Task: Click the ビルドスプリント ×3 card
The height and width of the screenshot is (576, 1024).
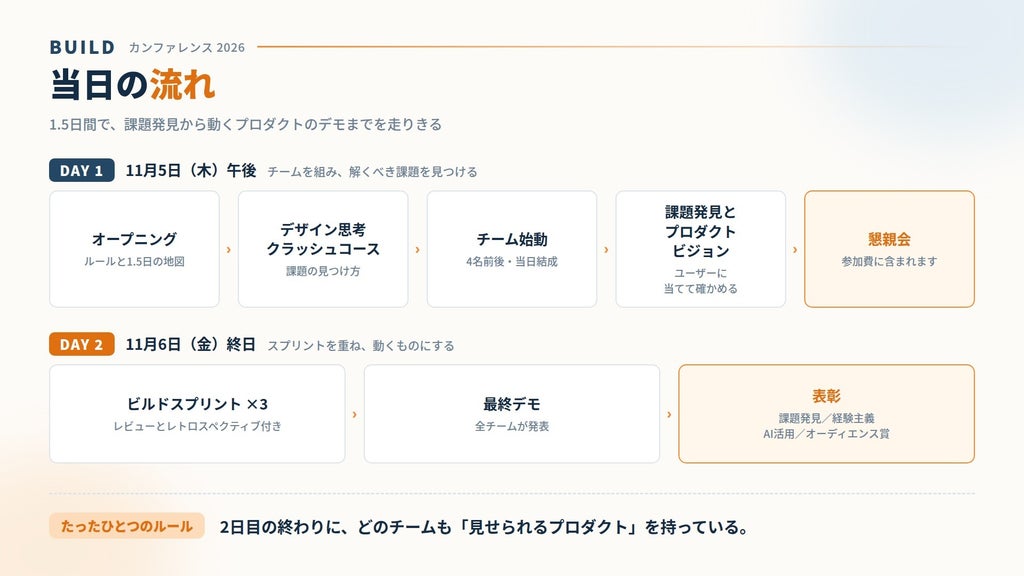Action: point(197,414)
